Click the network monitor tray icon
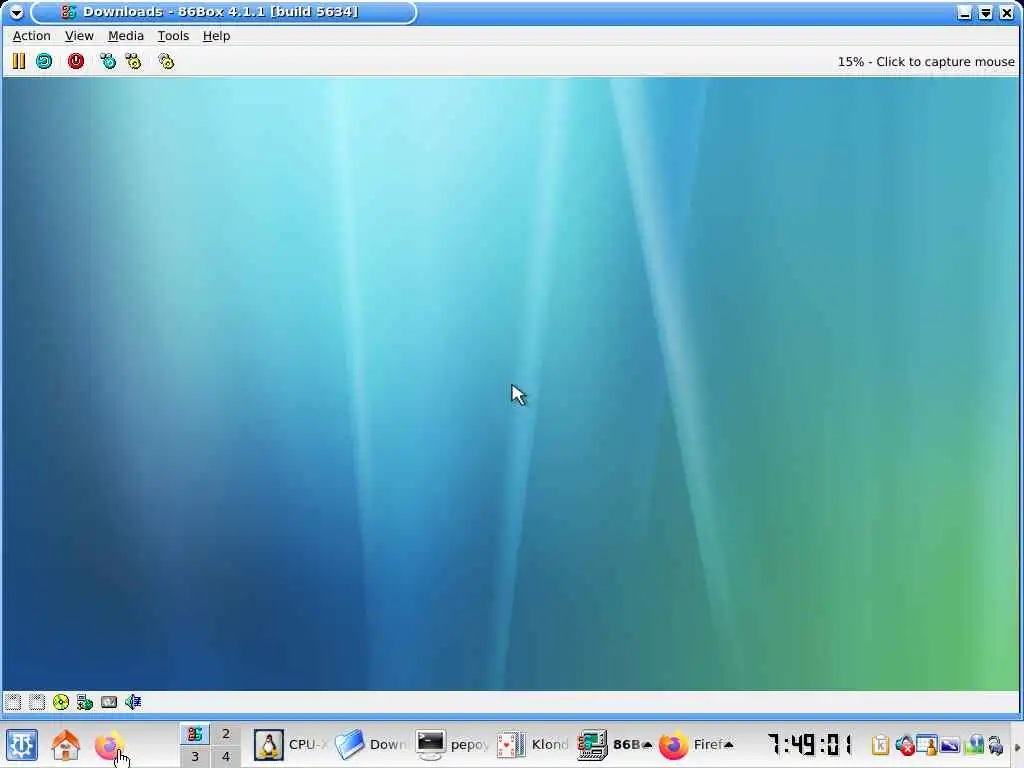1024x768 pixels. [974, 745]
